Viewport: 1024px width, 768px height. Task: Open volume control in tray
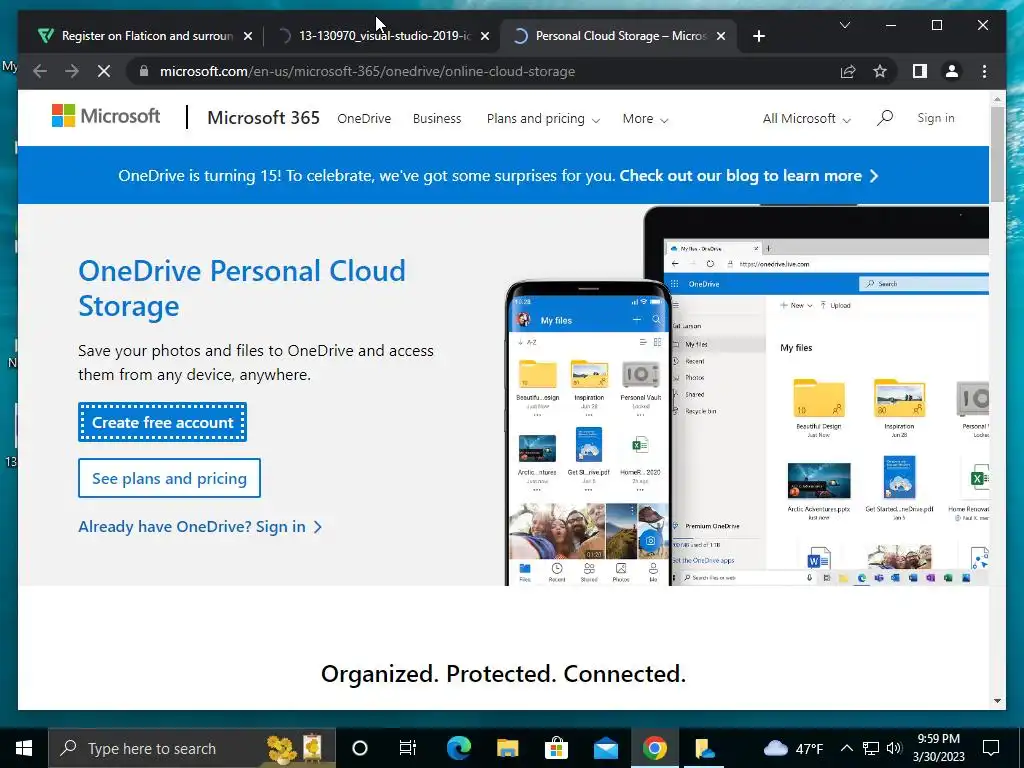pos(894,748)
